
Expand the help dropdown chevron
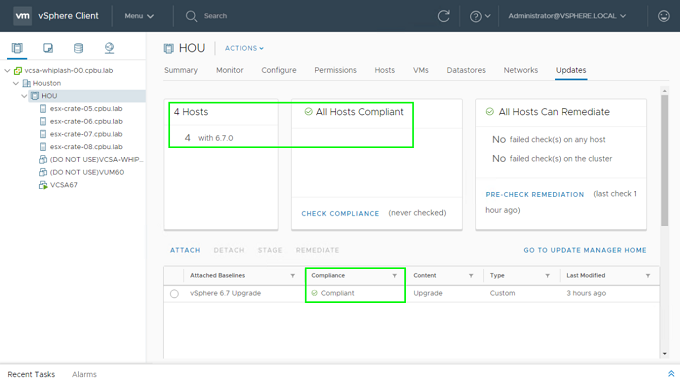click(488, 16)
